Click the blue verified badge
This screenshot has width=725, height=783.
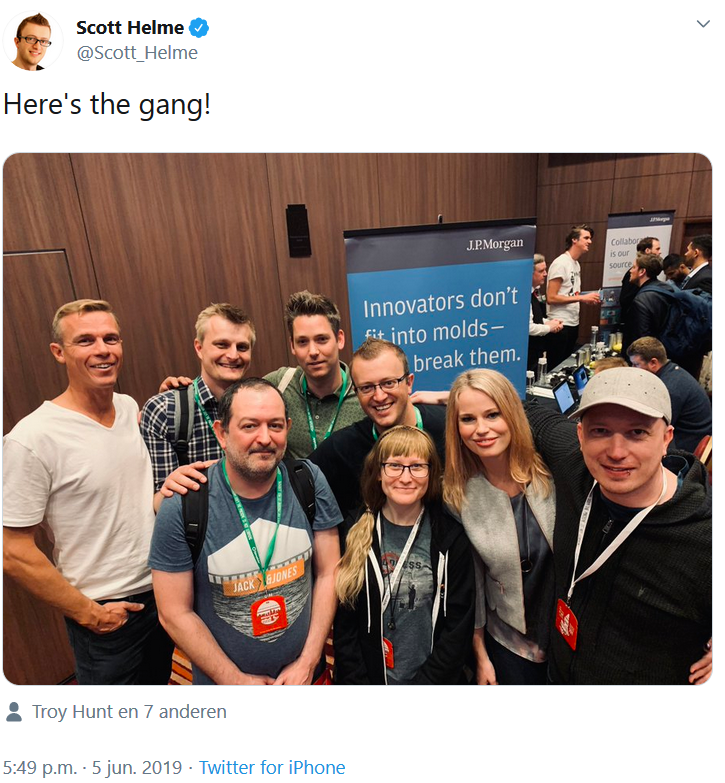[199, 28]
